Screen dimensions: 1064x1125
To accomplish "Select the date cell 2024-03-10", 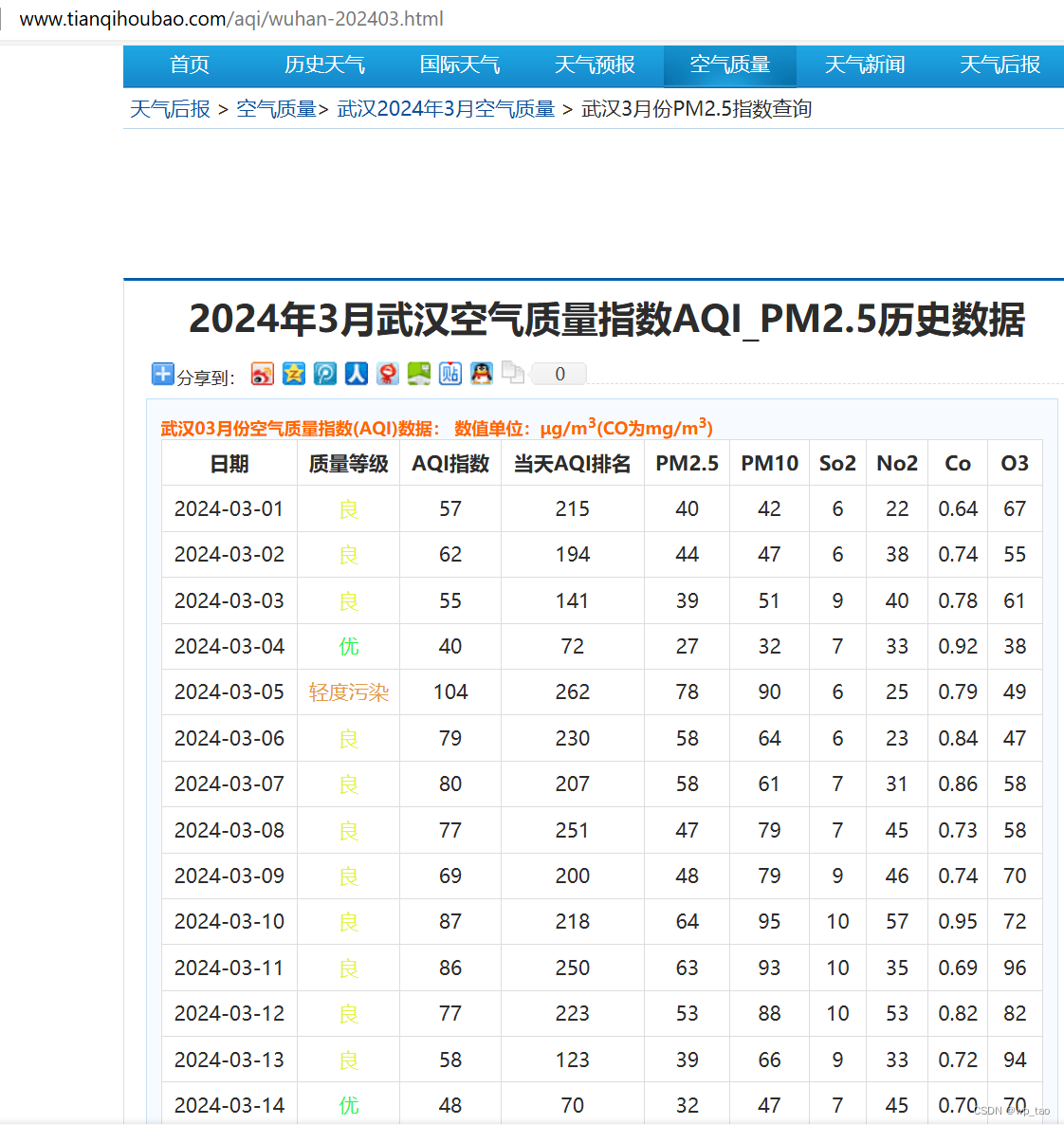I will [229, 922].
